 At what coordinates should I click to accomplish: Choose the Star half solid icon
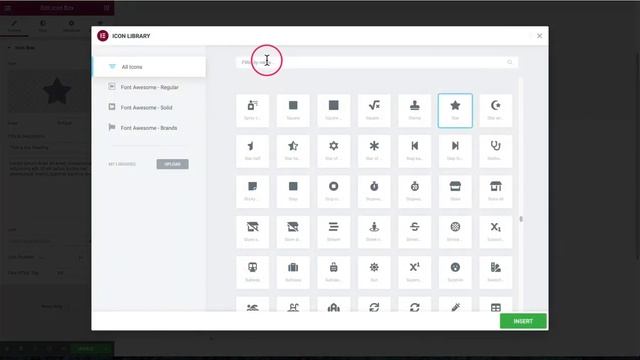pyautogui.click(x=252, y=151)
